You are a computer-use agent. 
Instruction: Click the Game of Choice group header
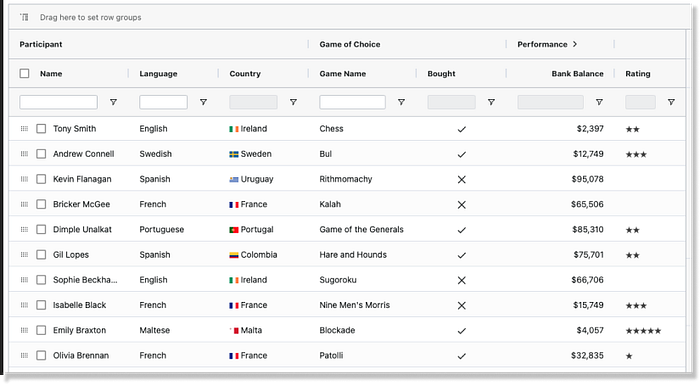pos(350,44)
